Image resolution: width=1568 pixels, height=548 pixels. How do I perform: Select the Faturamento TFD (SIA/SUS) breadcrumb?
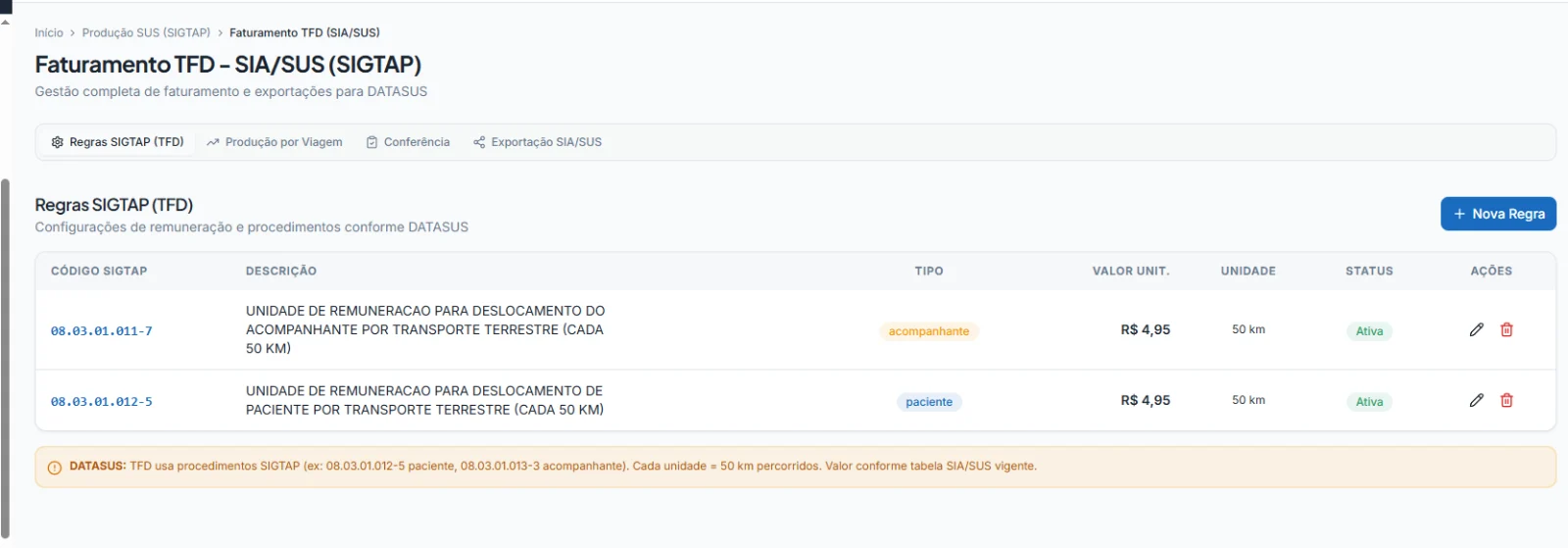pyautogui.click(x=305, y=32)
